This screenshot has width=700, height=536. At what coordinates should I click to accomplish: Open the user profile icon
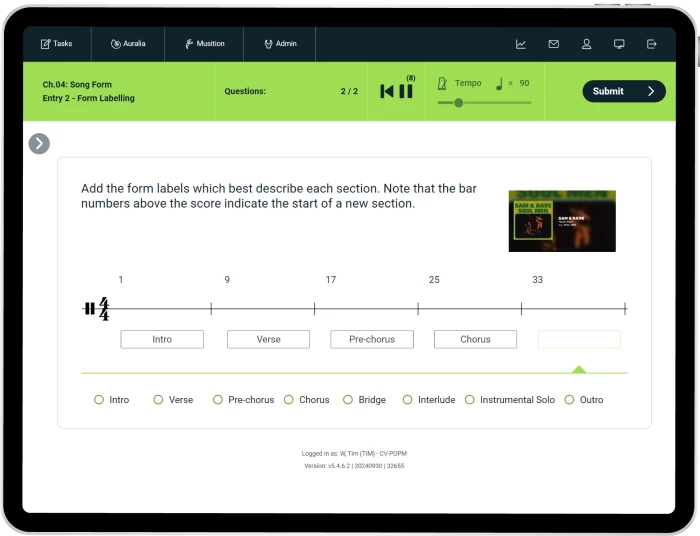(587, 44)
